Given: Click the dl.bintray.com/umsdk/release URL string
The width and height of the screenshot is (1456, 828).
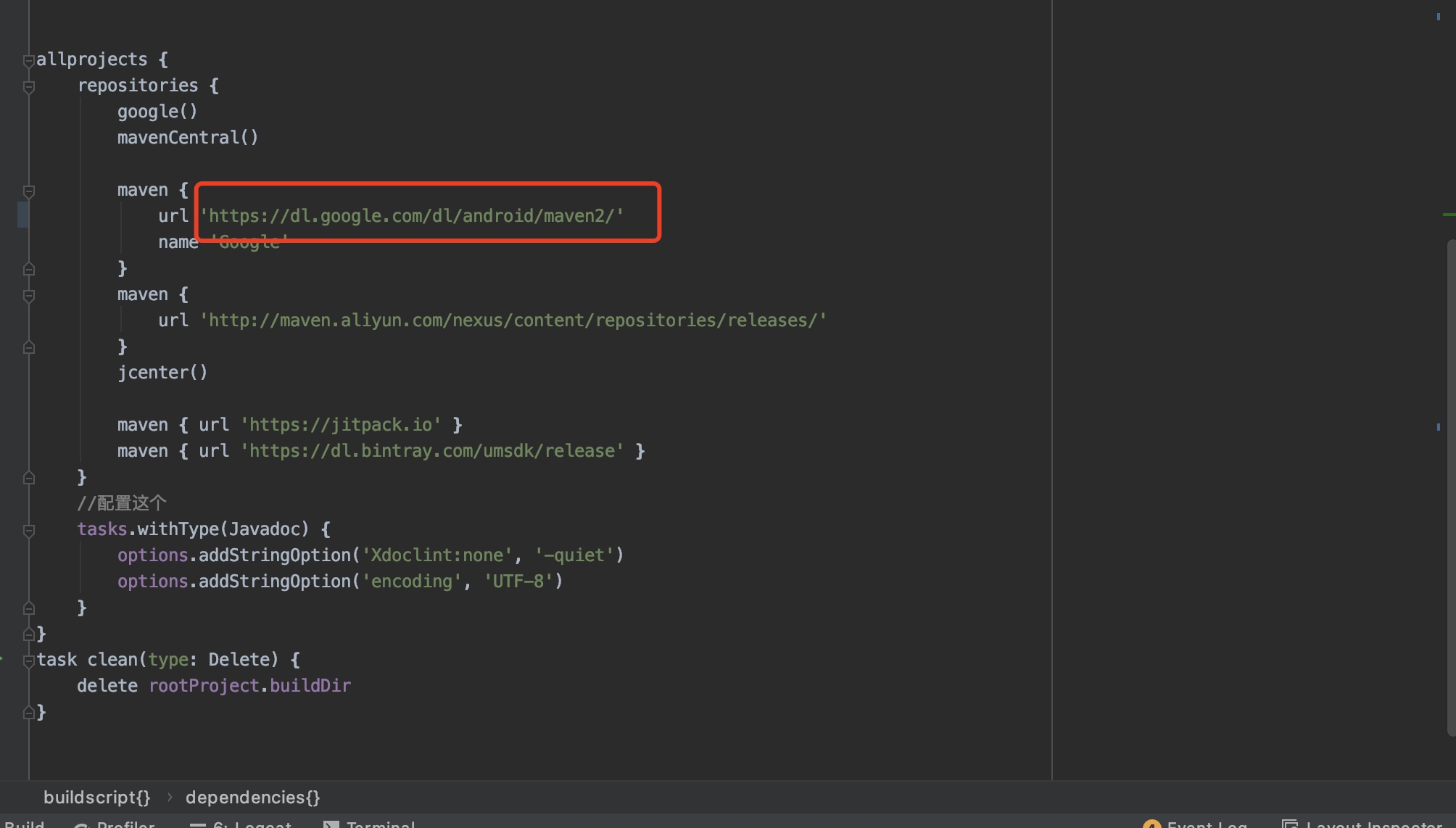Looking at the screenshot, I should pos(432,451).
